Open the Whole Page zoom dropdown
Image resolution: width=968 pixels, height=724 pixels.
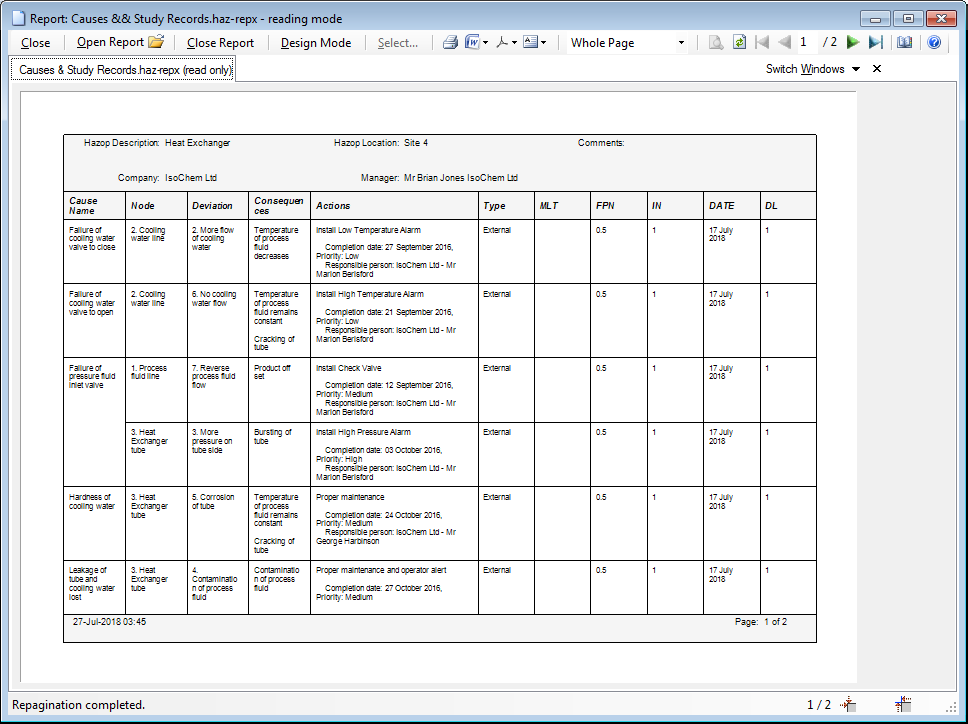pyautogui.click(x=681, y=43)
